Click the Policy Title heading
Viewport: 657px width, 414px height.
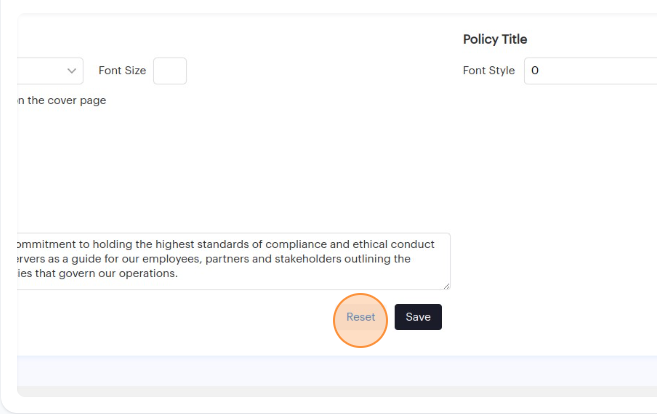pyautogui.click(x=495, y=39)
